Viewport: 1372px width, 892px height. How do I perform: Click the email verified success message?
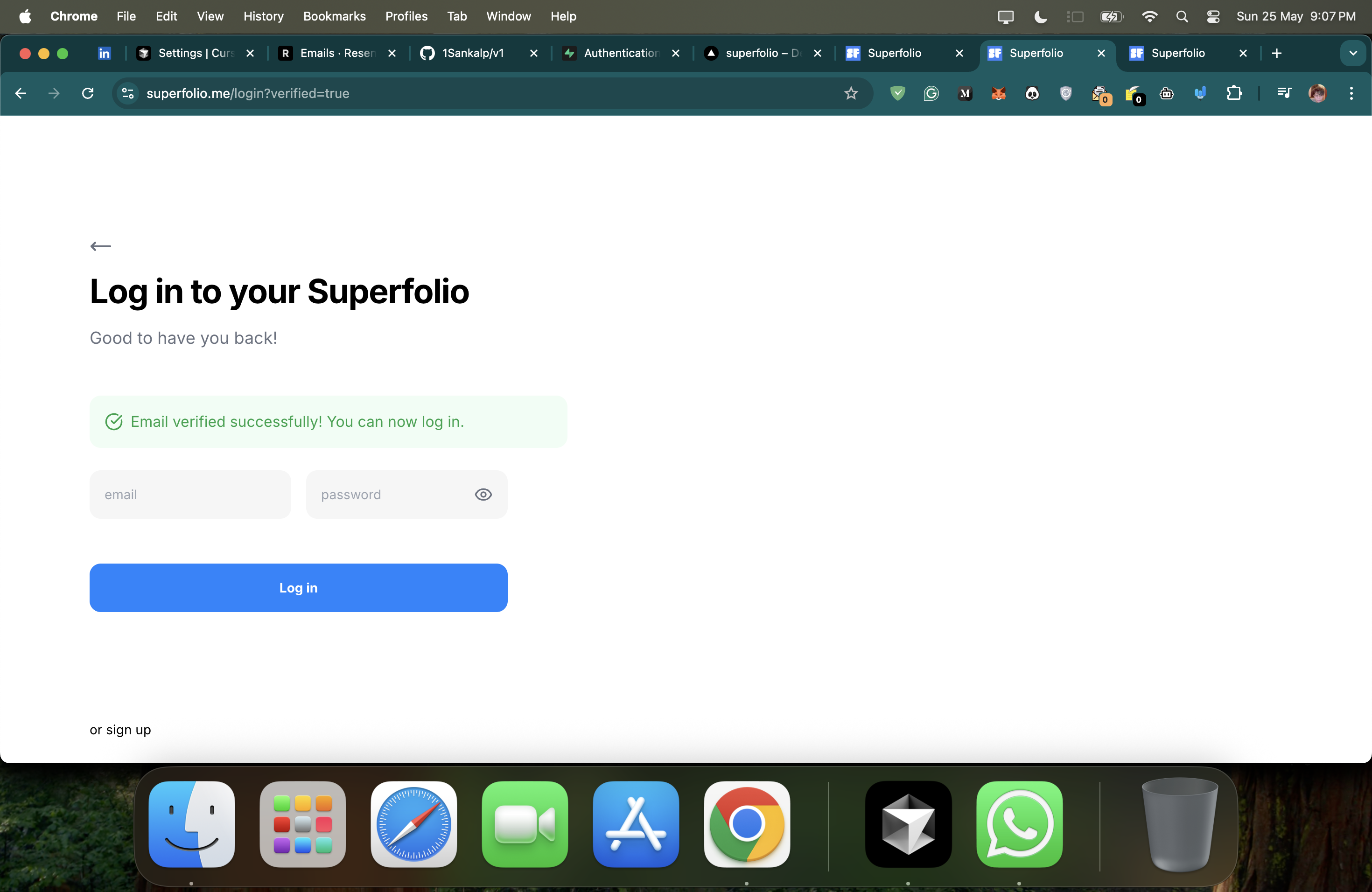point(328,422)
